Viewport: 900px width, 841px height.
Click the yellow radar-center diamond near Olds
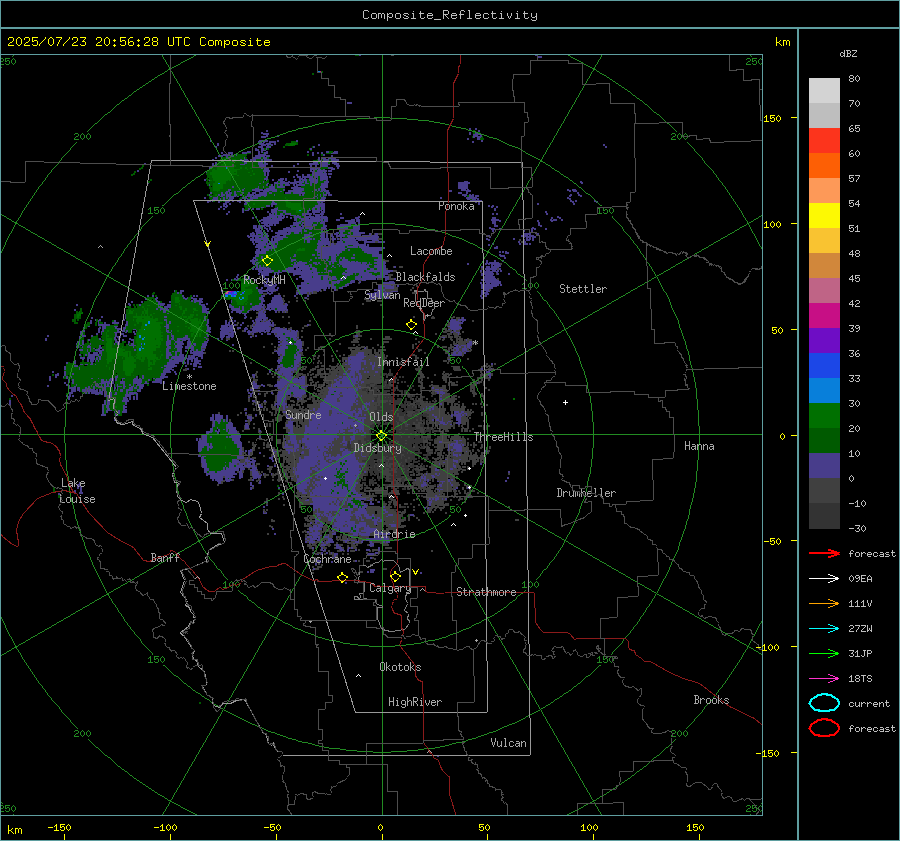click(x=382, y=435)
